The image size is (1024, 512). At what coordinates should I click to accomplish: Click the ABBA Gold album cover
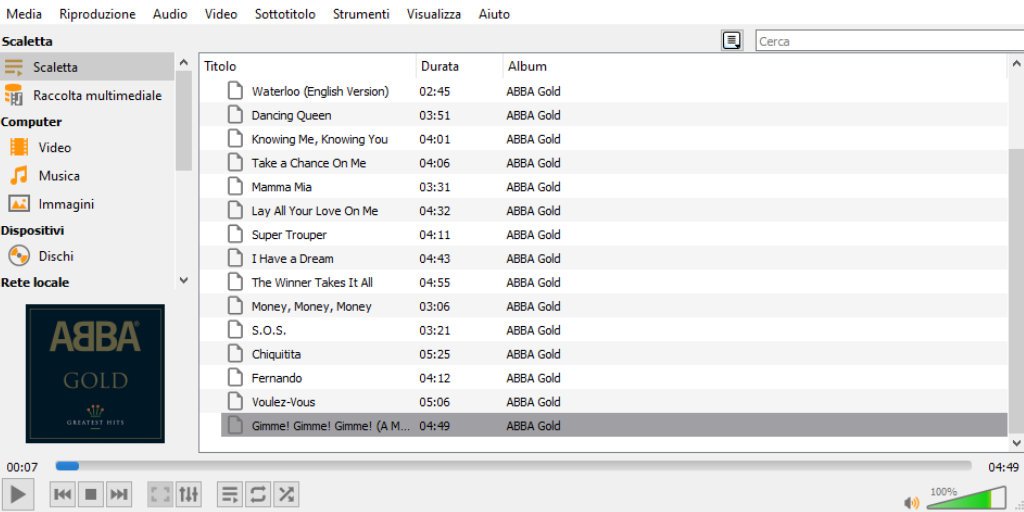(95, 374)
